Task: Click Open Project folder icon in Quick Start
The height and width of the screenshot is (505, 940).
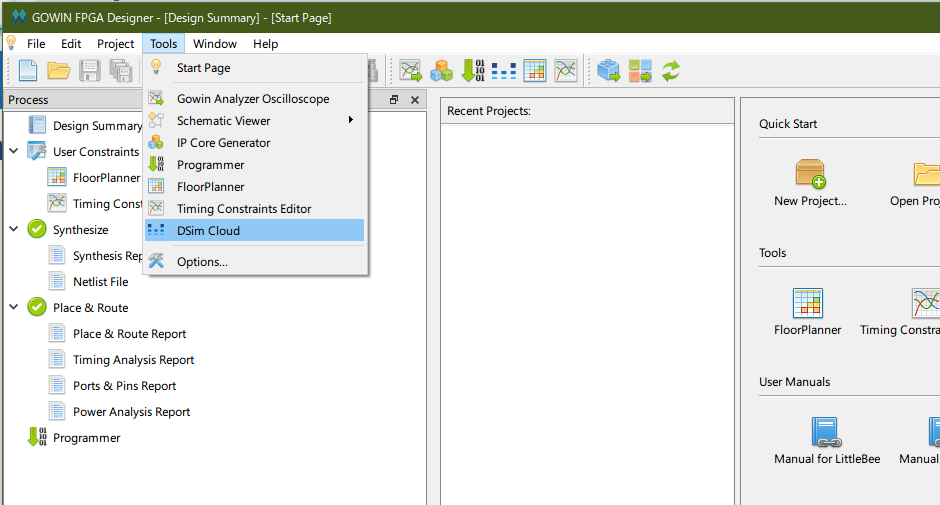Action: click(x=927, y=173)
